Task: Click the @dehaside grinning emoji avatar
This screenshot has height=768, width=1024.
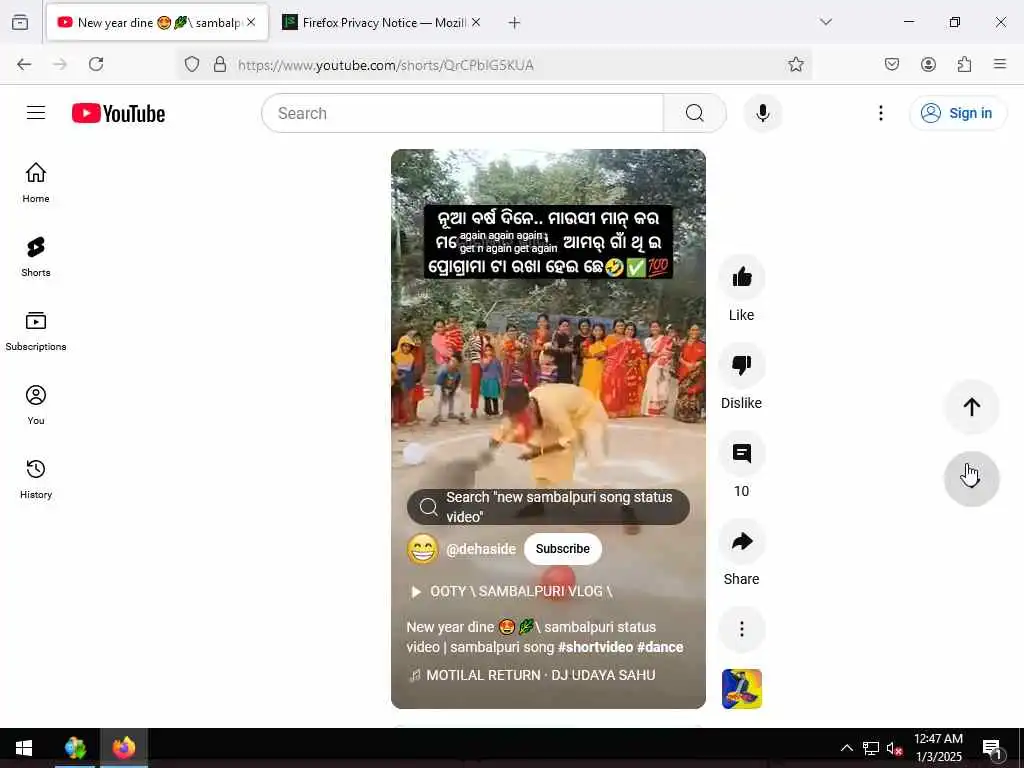Action: pyautogui.click(x=423, y=549)
